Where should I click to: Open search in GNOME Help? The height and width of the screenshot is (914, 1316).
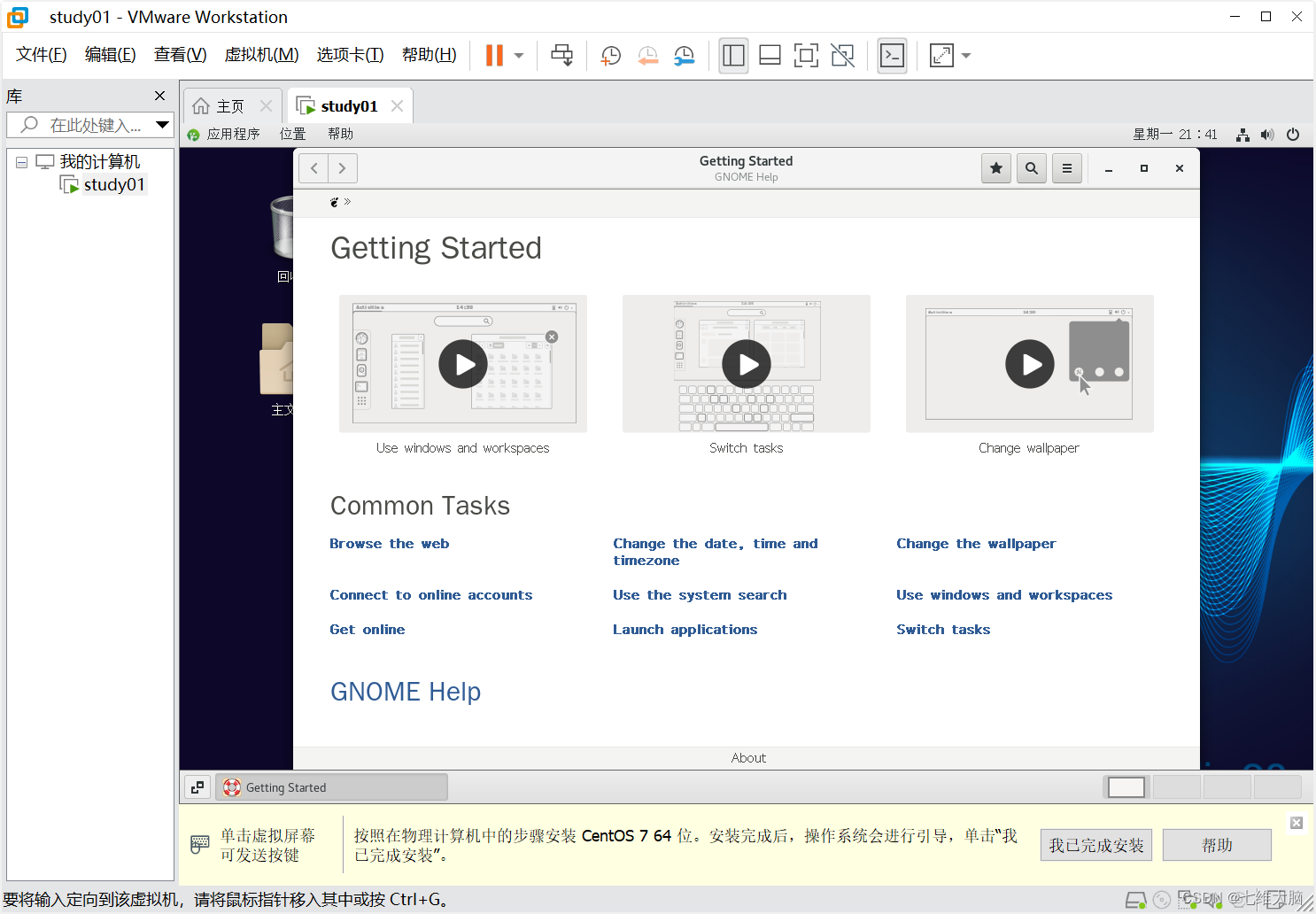(x=1032, y=168)
